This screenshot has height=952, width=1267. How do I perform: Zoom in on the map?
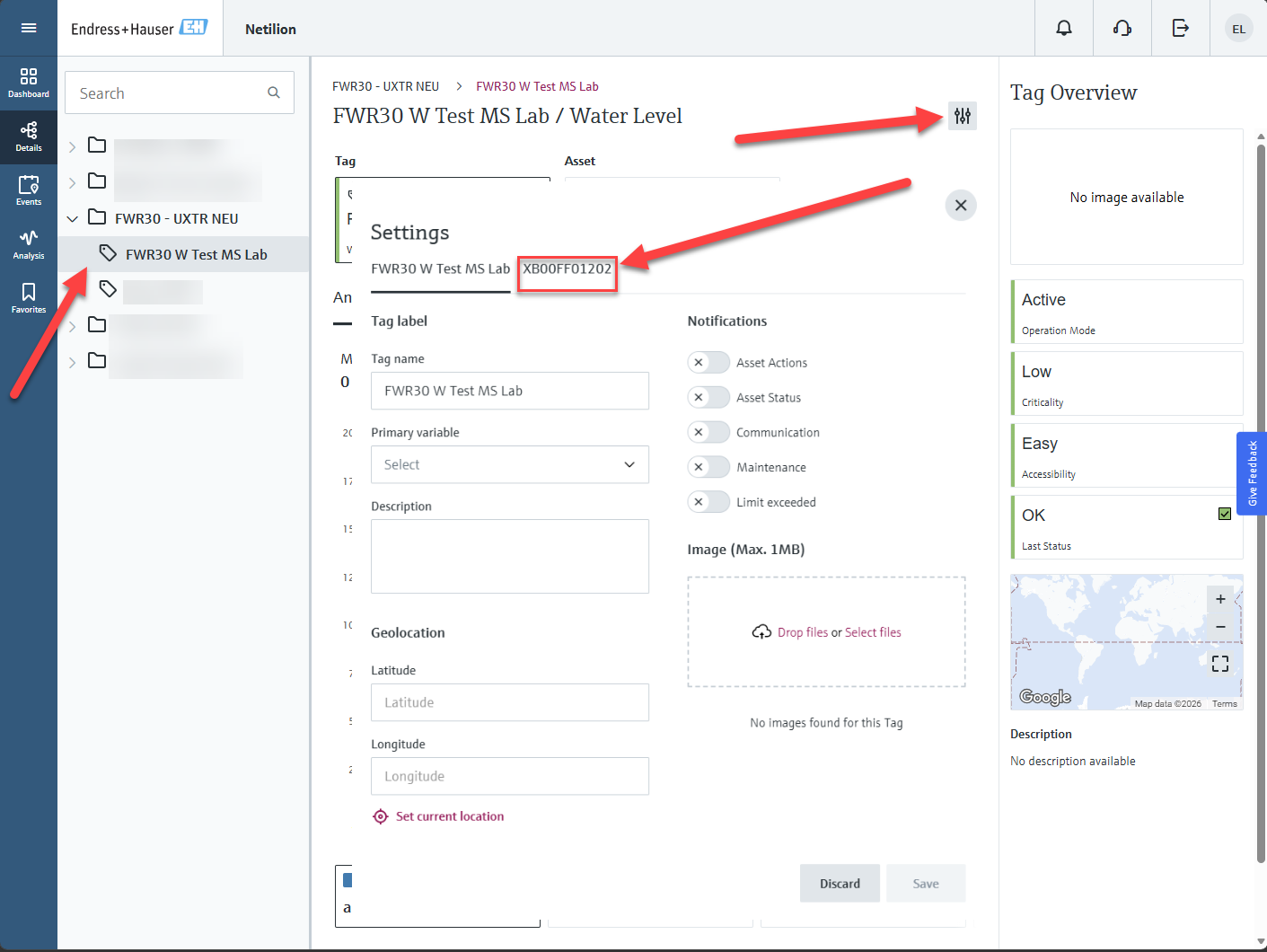pyautogui.click(x=1220, y=599)
